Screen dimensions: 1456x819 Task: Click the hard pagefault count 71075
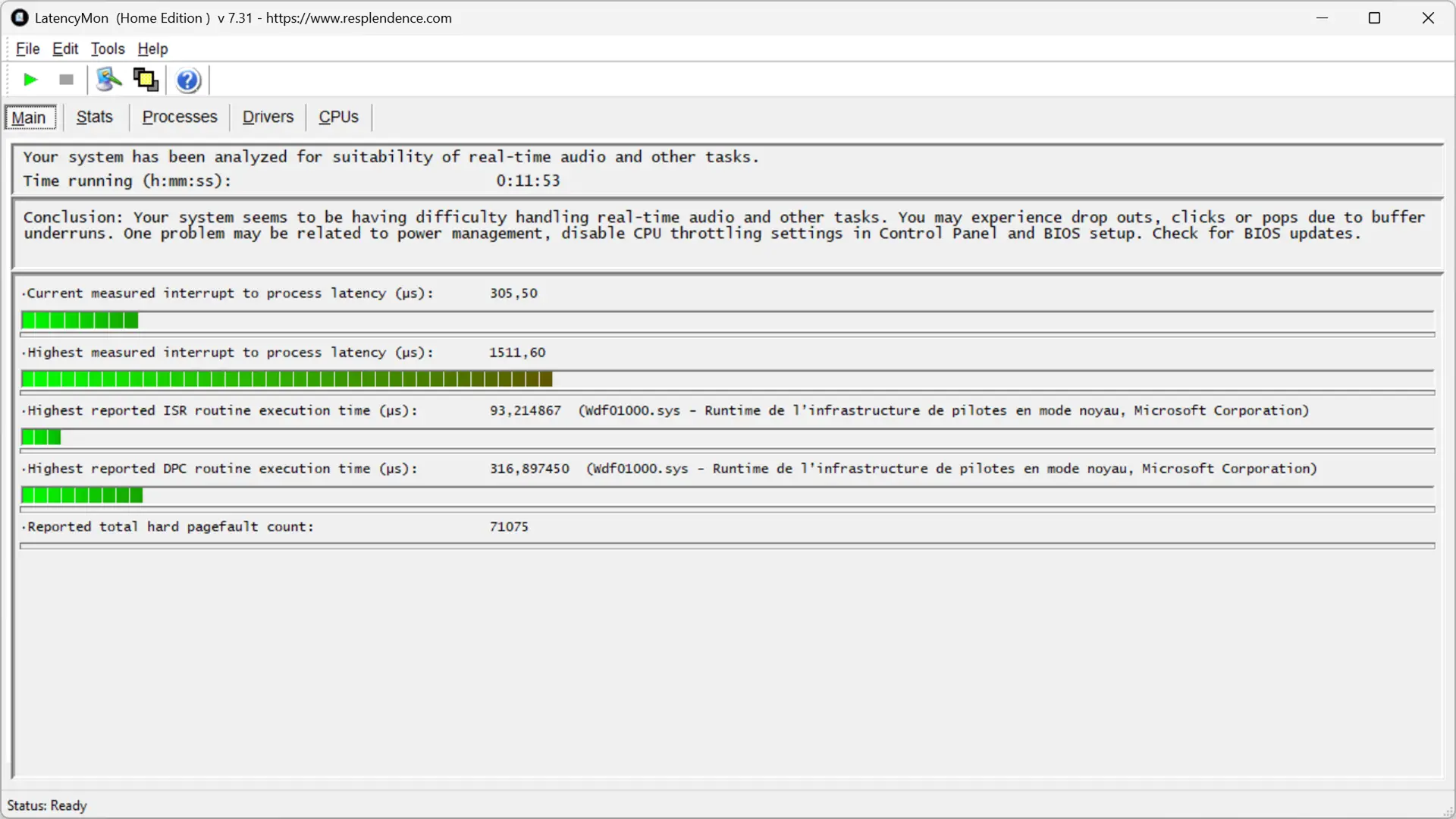509,527
